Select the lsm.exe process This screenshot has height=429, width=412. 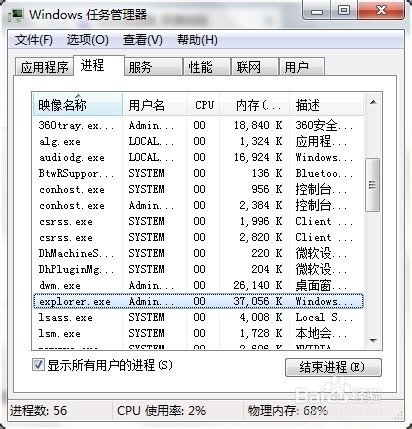tap(198, 333)
